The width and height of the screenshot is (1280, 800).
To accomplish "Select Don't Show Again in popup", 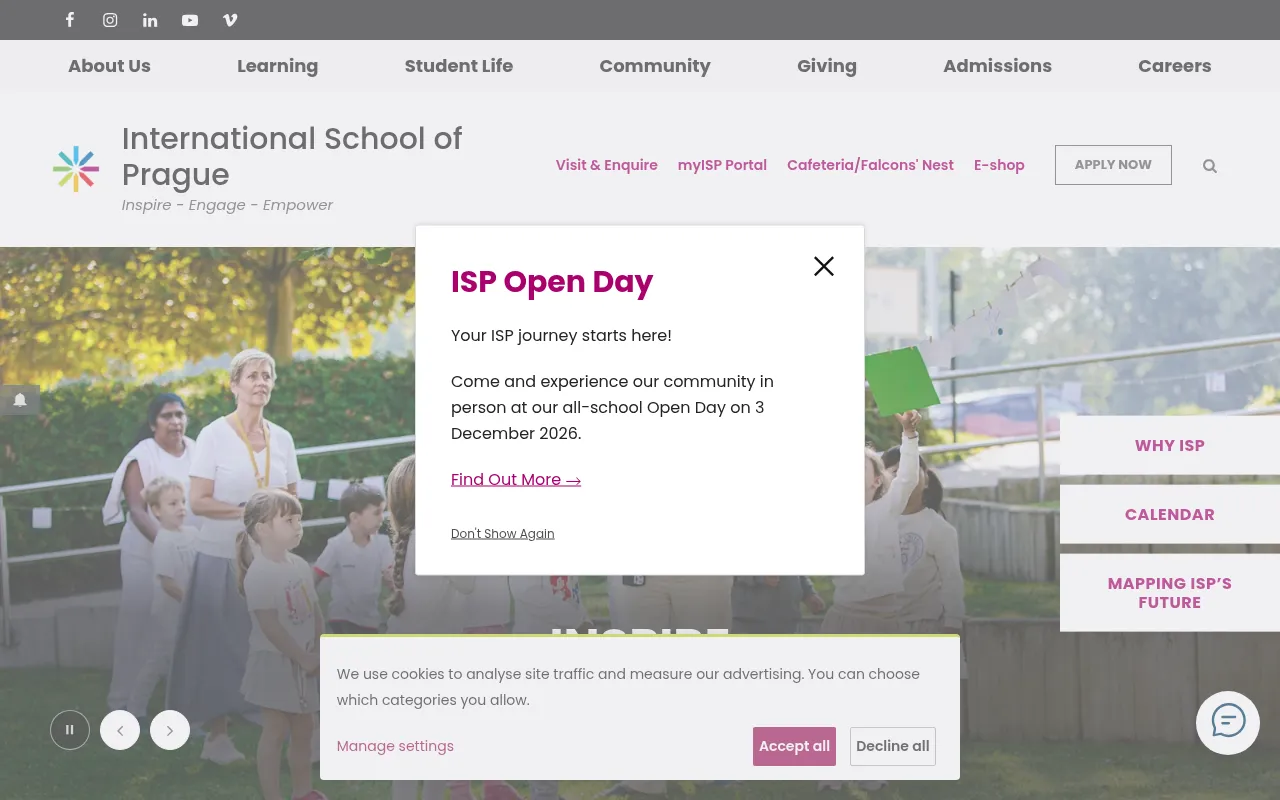I will pos(502,534).
